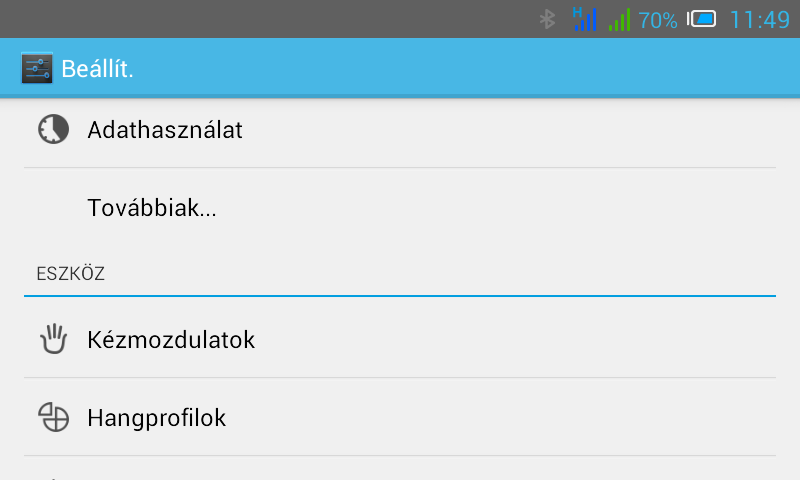Open the Hangprofilok sound profiles entry

(400, 417)
